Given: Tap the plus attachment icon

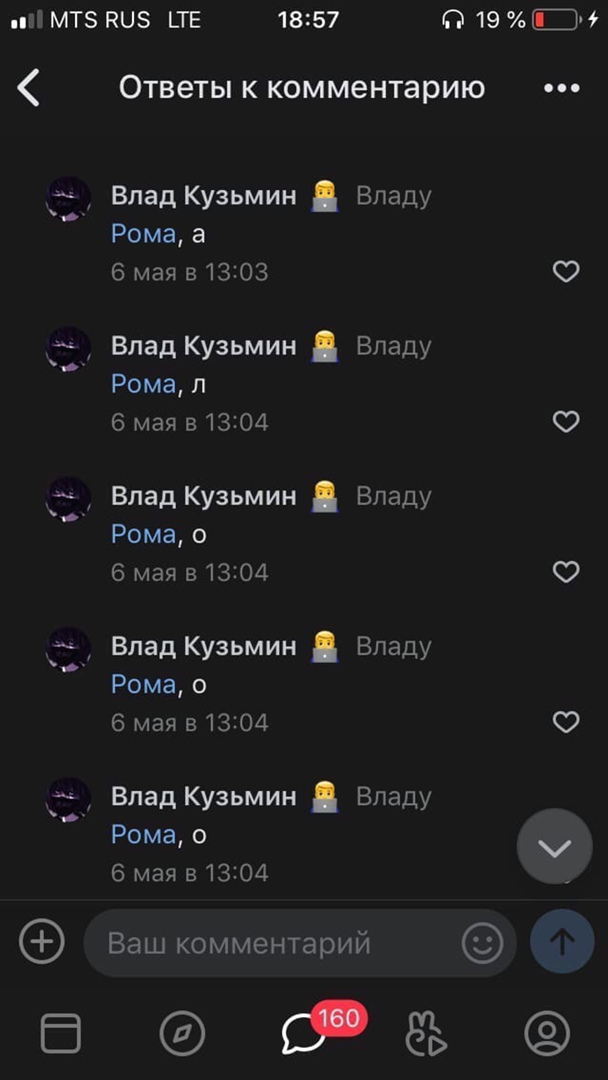Looking at the screenshot, I should point(42,942).
